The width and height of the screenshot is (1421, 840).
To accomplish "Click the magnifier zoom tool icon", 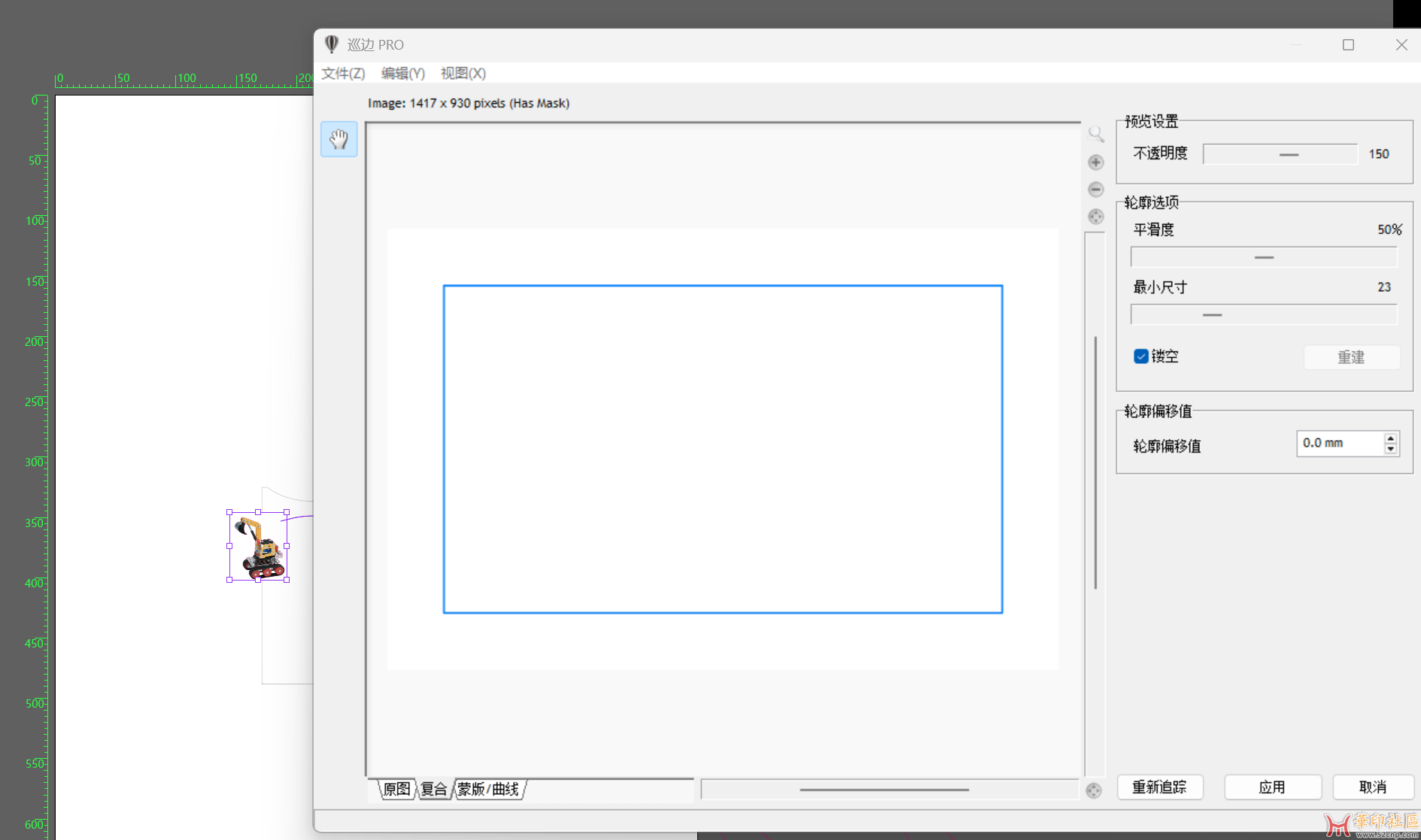I will [x=1096, y=135].
